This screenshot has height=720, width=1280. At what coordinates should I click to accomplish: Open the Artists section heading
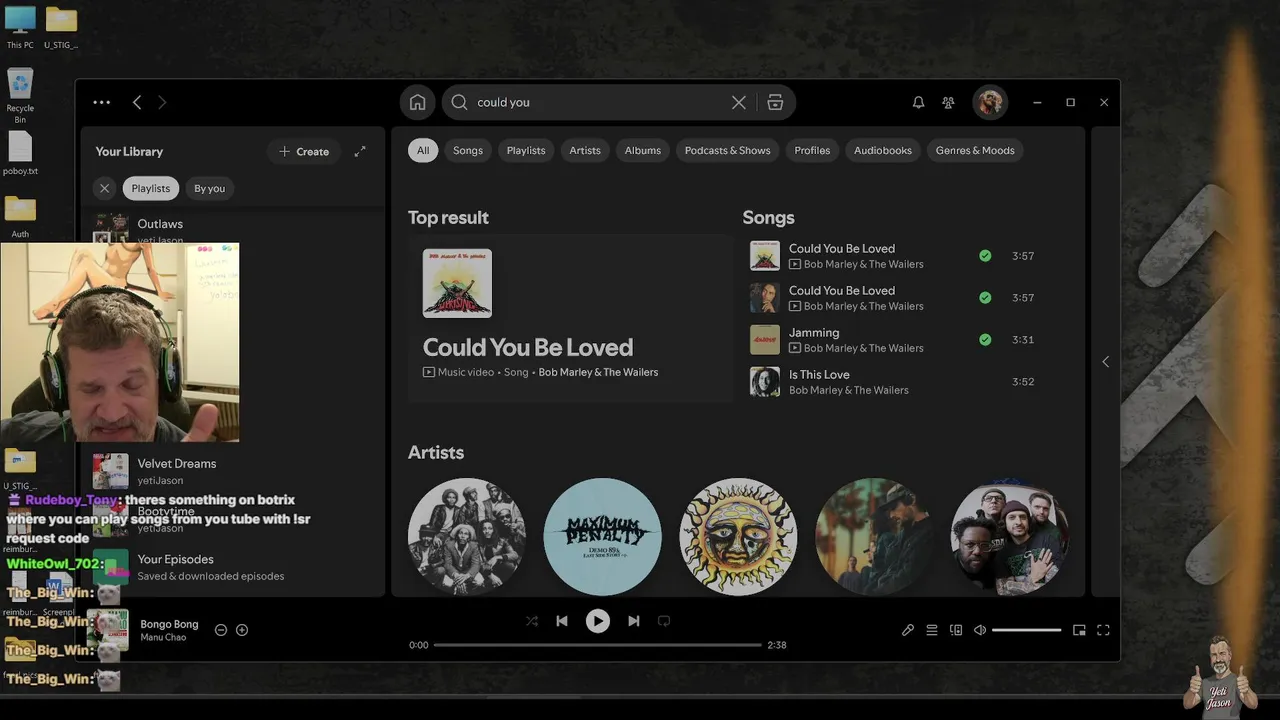coord(436,452)
